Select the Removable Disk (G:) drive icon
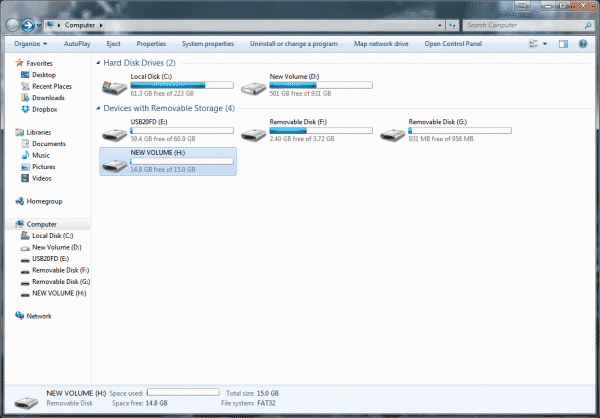This screenshot has width=600, height=418. (393, 134)
